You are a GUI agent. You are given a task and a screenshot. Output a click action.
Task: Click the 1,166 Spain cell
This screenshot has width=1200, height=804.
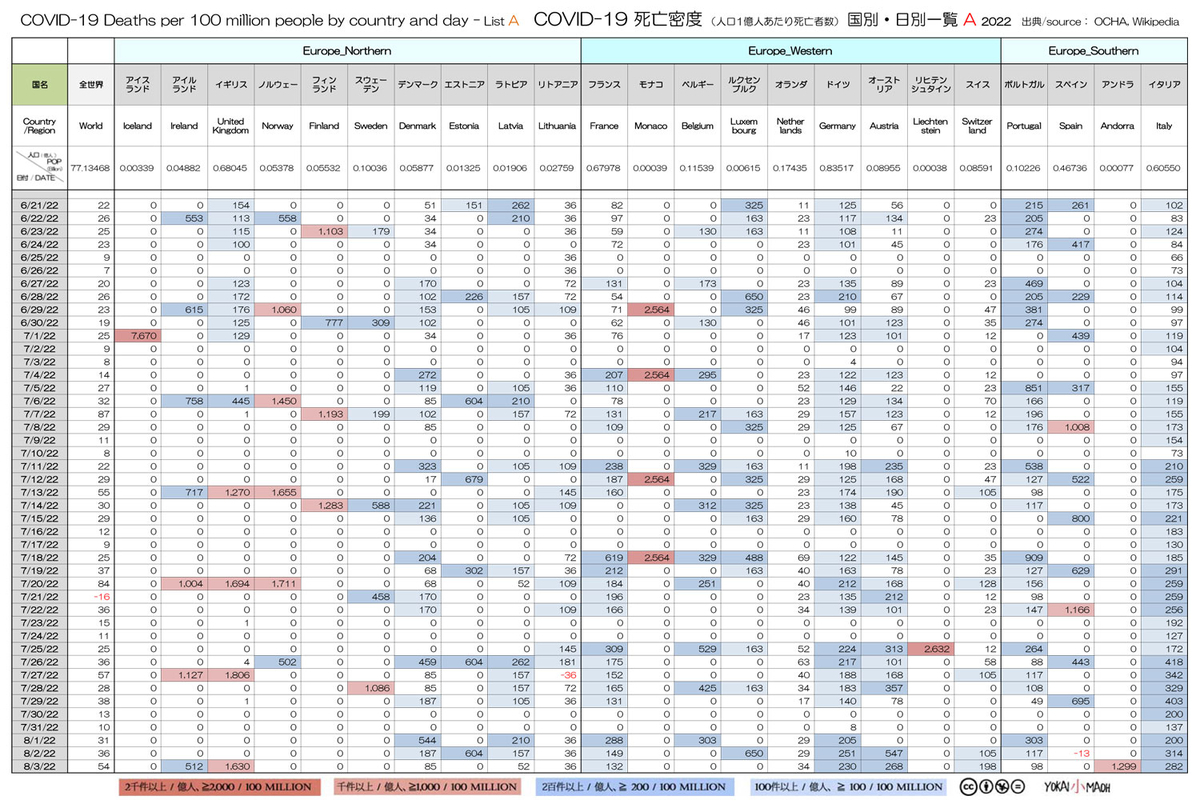click(x=1071, y=608)
